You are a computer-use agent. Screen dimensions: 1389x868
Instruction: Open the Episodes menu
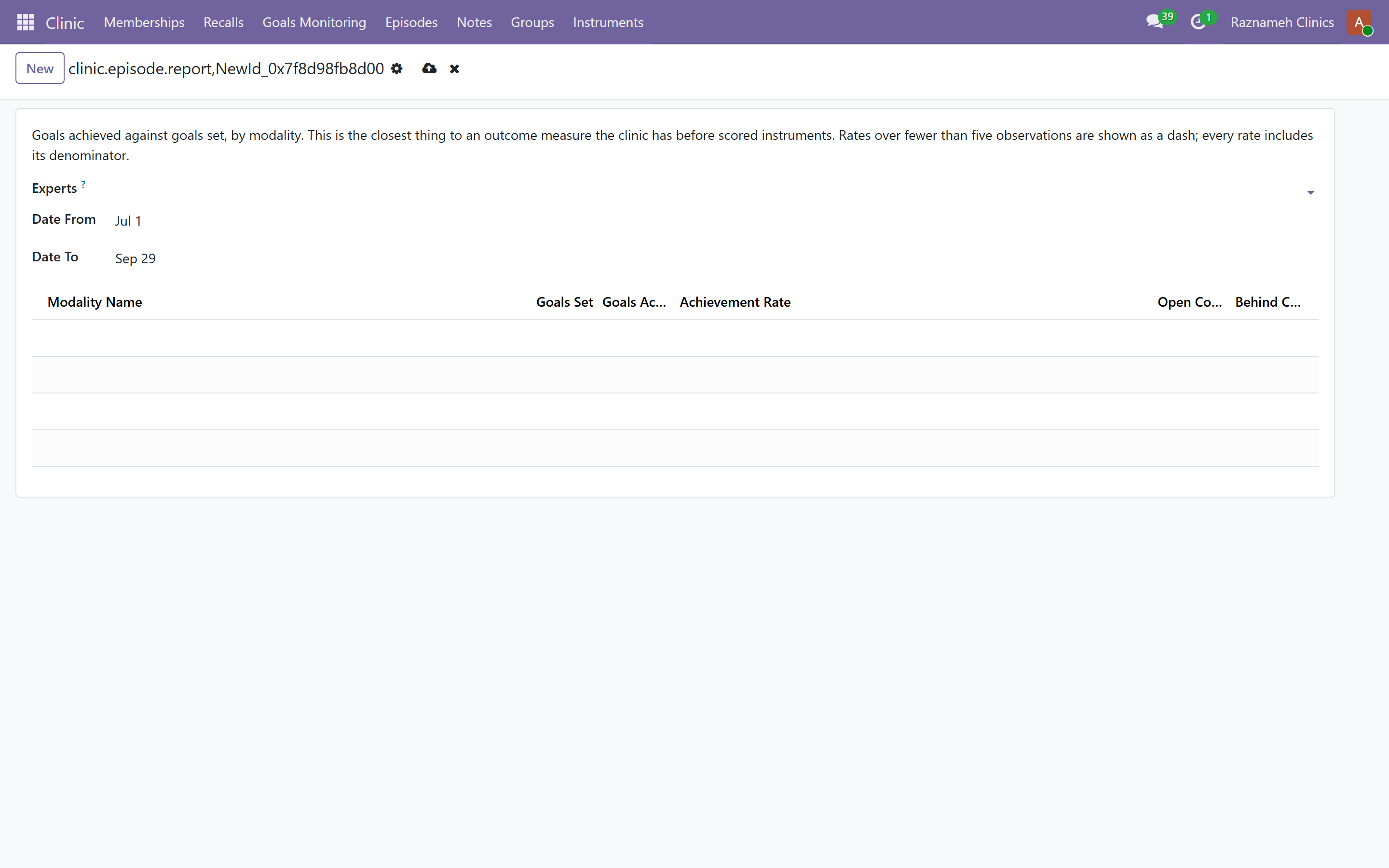[x=411, y=22]
